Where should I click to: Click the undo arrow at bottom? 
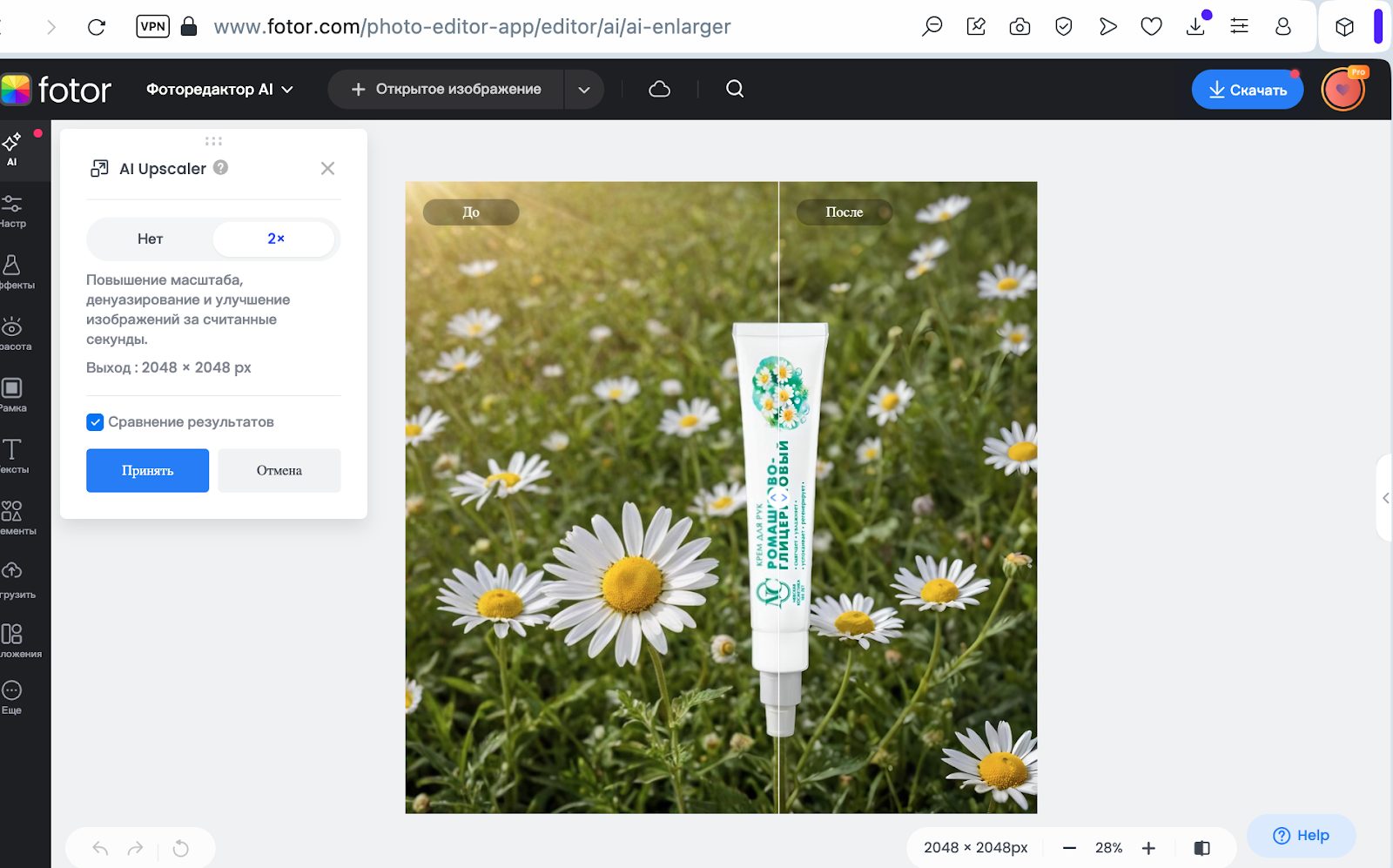pos(100,848)
